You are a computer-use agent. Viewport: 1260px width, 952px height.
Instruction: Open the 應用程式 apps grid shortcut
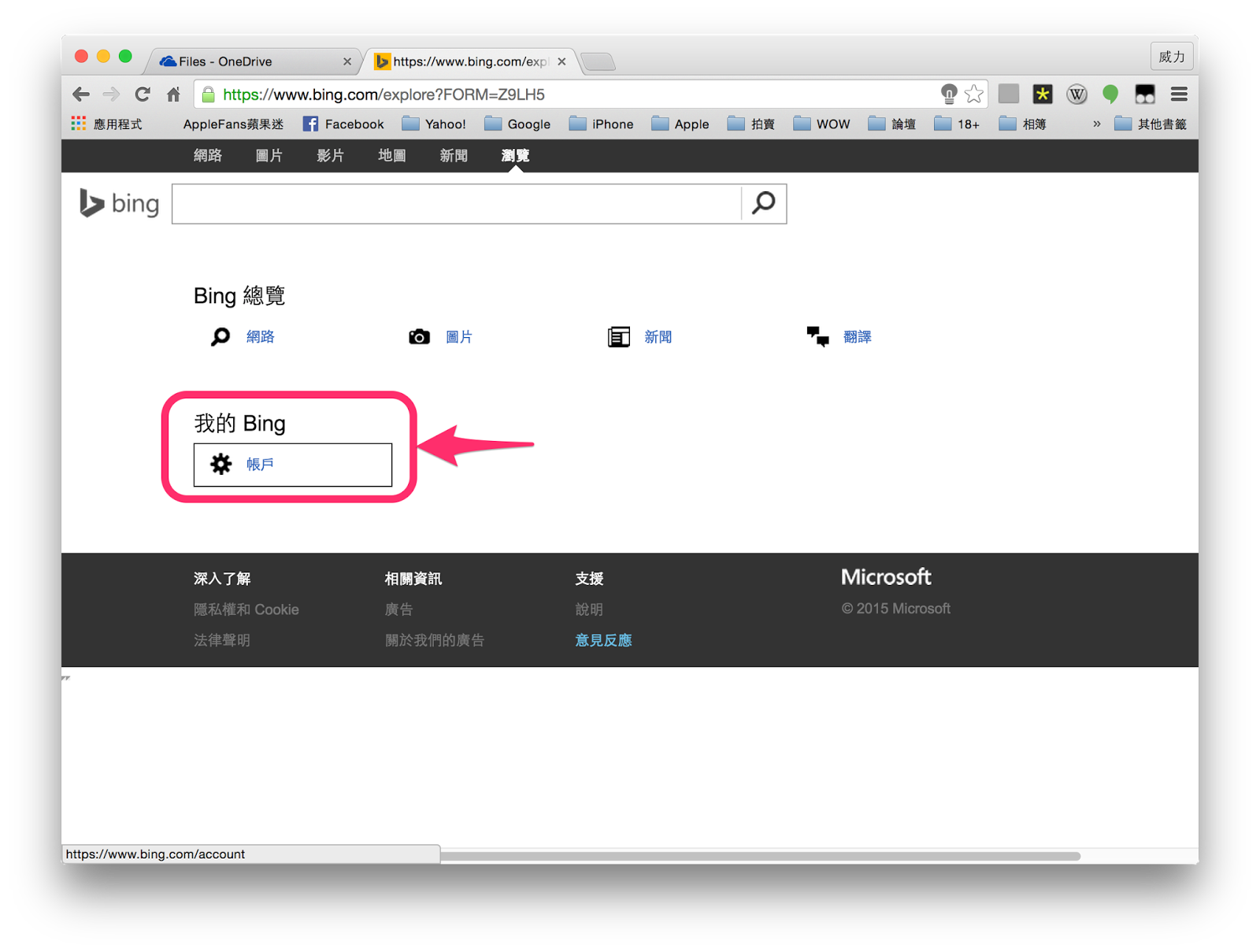click(x=107, y=124)
